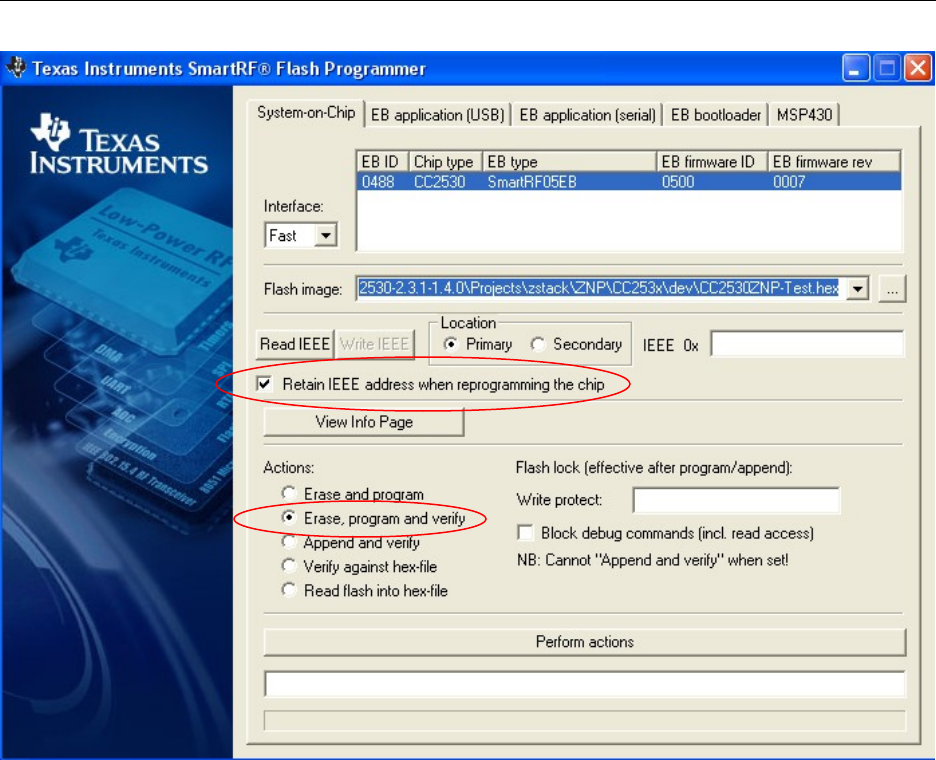Screen dimensions: 936x760
Task: Close the Flash Programmer window
Action: pyautogui.click(x=917, y=68)
